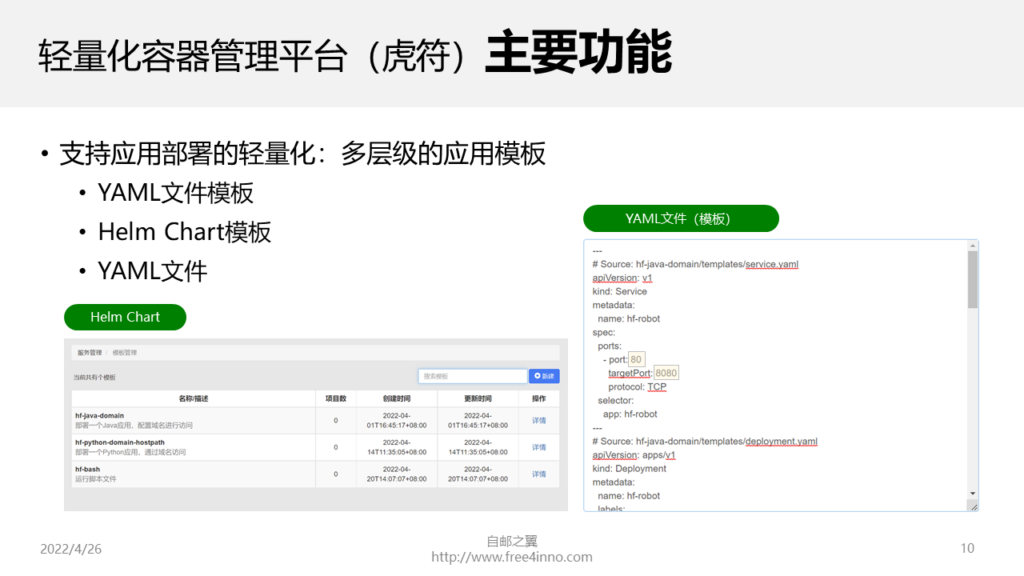Click the YAML panel scroll down arrow
Image resolution: width=1024 pixels, height=576 pixels.
tap(973, 494)
